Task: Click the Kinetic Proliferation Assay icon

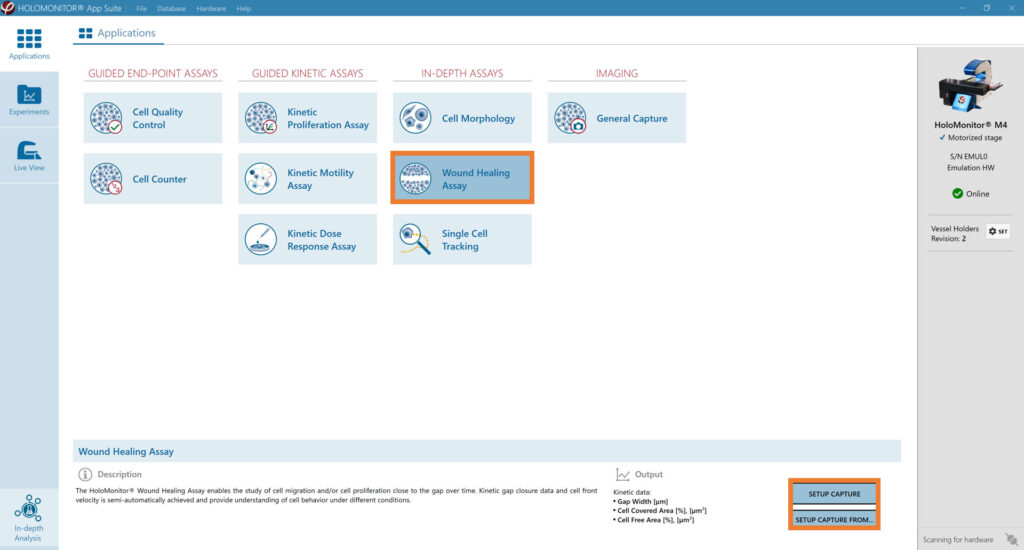Action: tap(261, 118)
